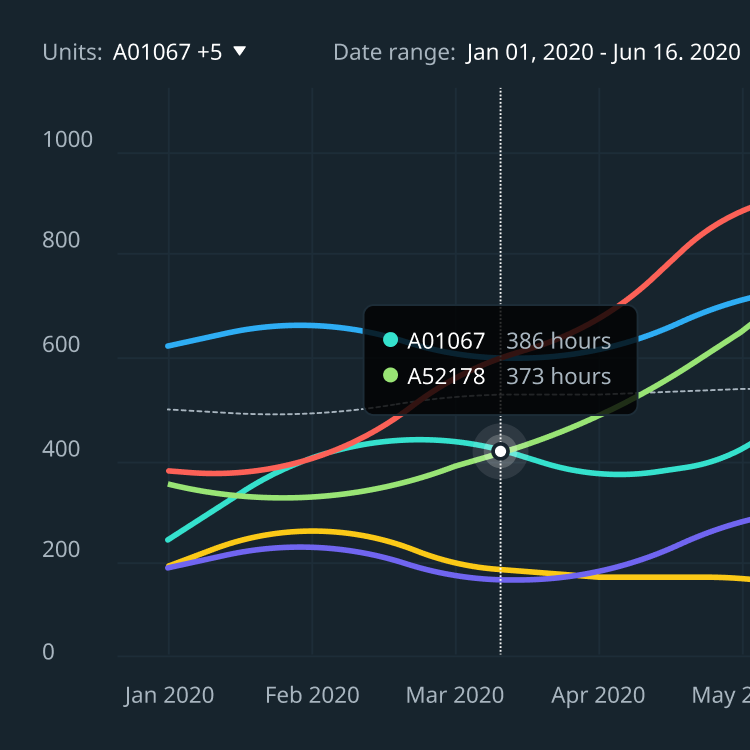Click the 386 hours value in tooltip
This screenshot has width=750, height=750.
[x=558, y=341]
